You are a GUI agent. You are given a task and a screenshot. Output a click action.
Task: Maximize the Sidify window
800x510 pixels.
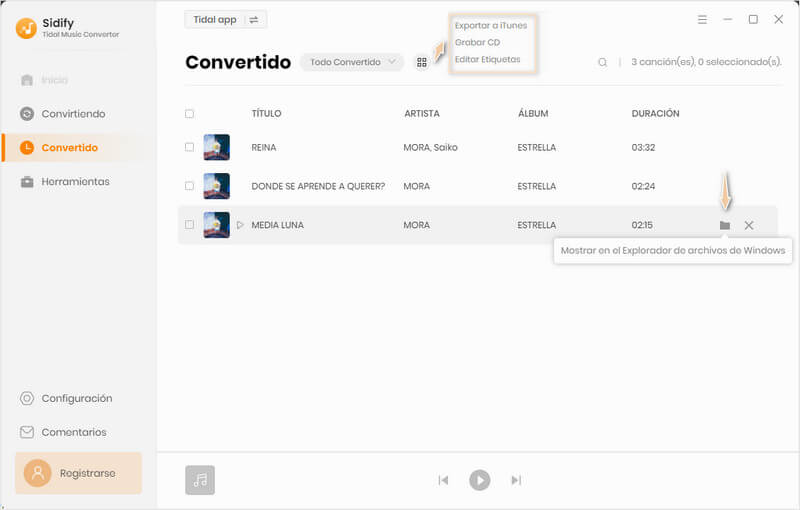(x=753, y=19)
